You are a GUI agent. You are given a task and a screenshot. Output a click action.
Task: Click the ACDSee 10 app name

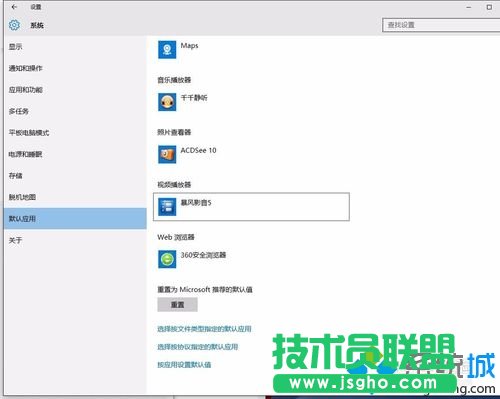(198, 150)
